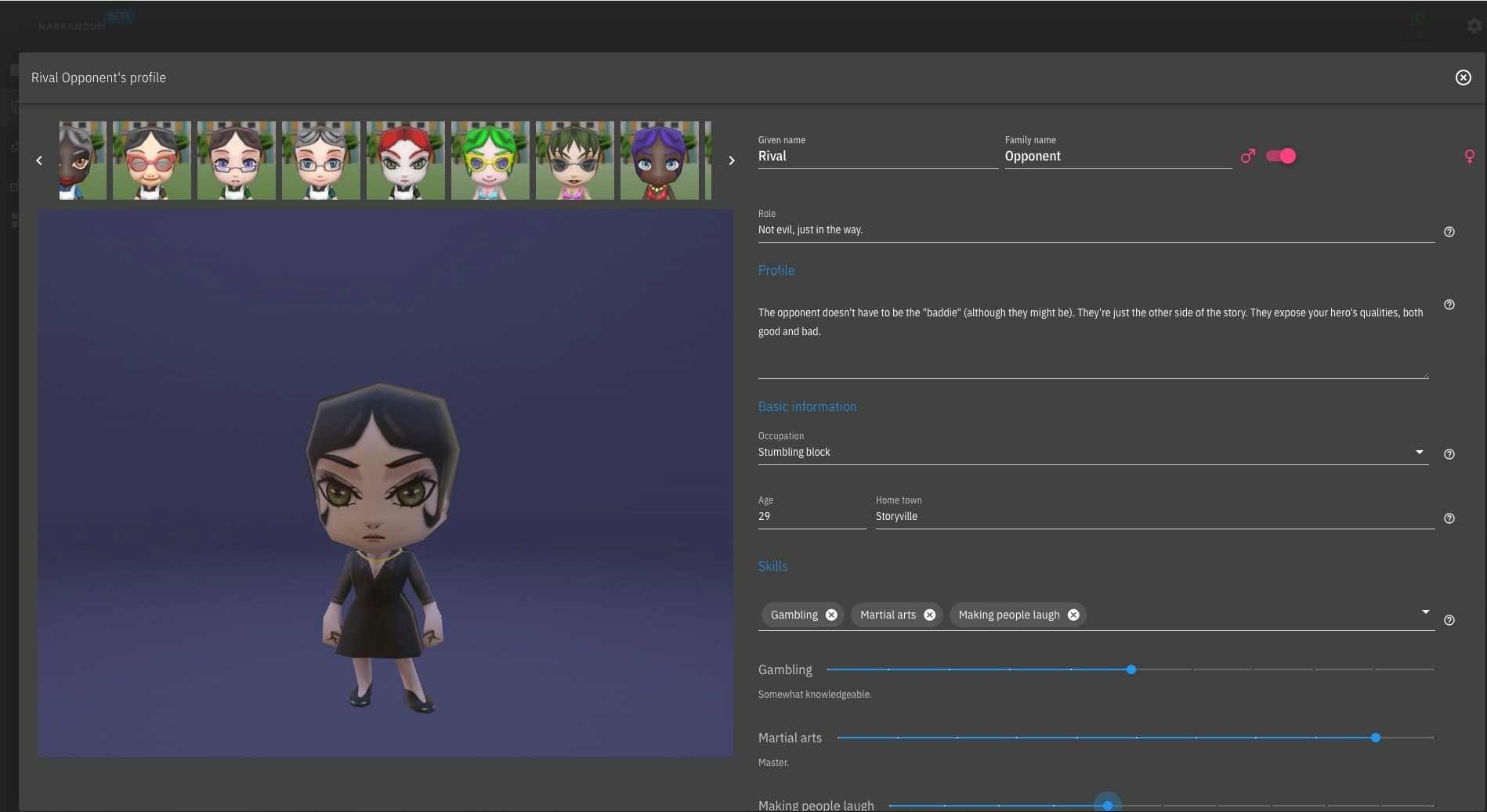Screen dimensions: 1487x812
Task: Open help for the Skills field
Action: click(1449, 620)
